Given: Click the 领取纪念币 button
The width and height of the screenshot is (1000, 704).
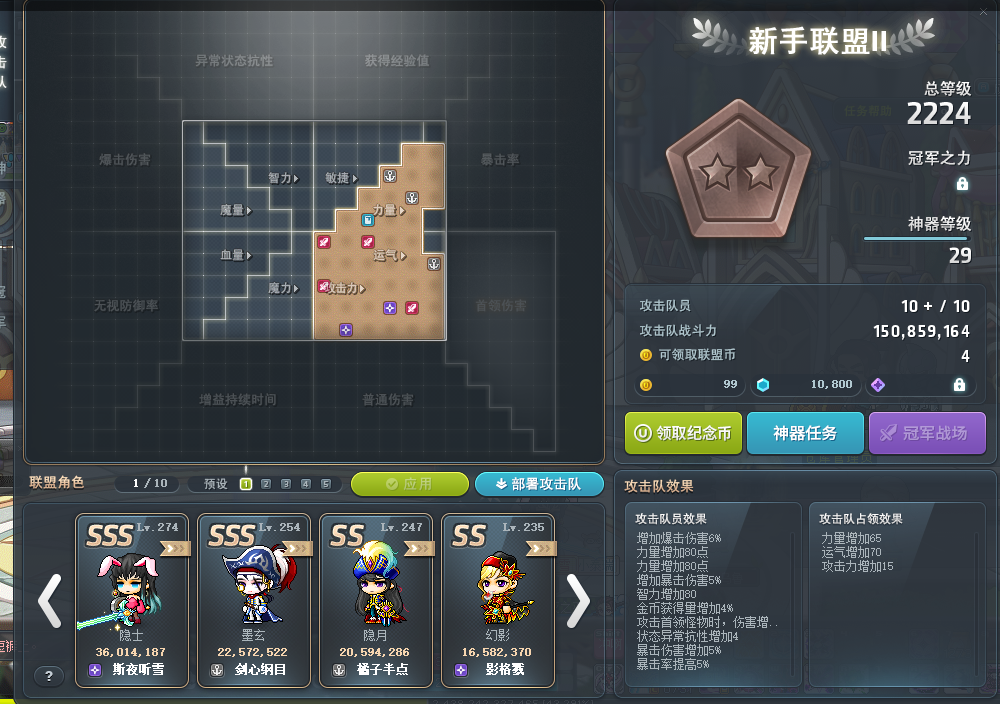Looking at the screenshot, I should click(683, 433).
